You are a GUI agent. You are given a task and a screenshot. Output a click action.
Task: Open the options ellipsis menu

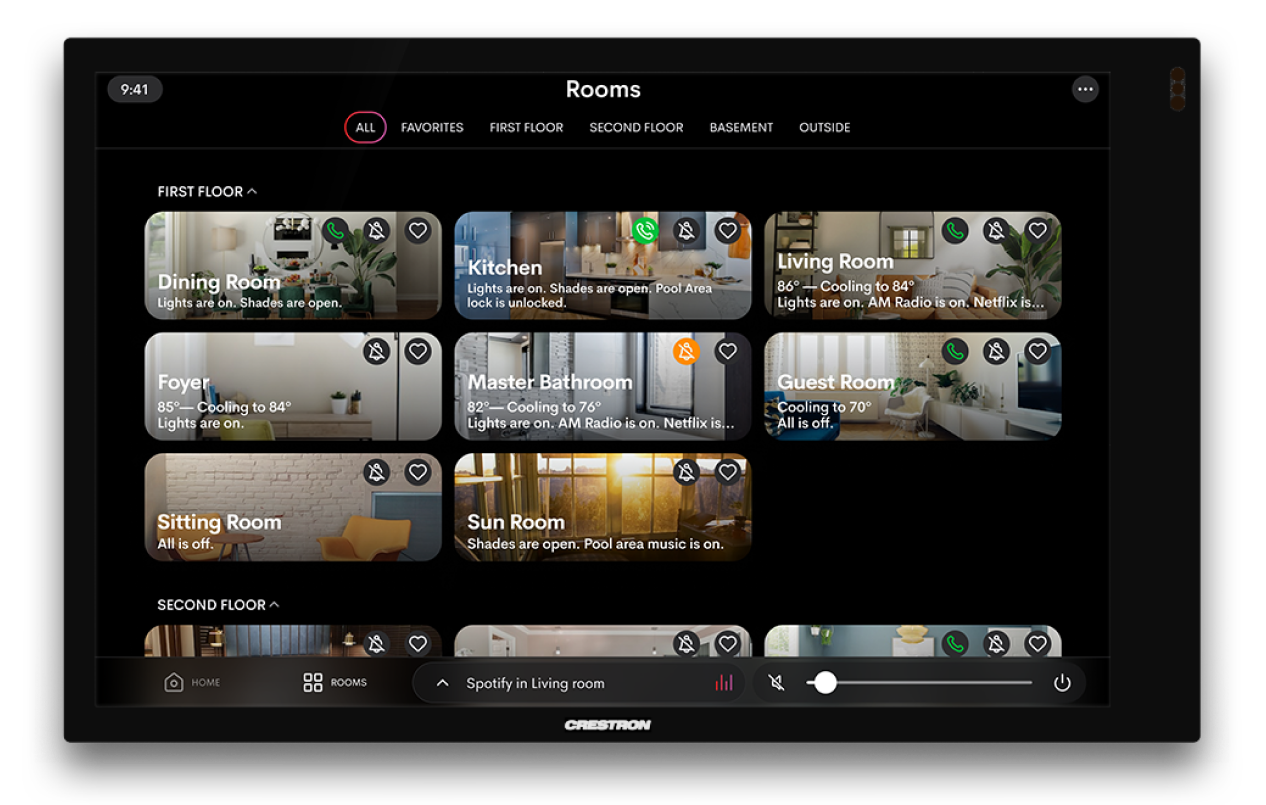click(x=1085, y=89)
